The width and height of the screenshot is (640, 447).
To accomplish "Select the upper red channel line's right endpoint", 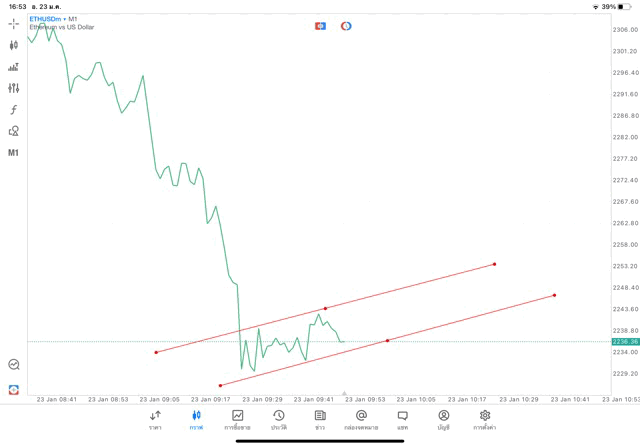I will point(494,264).
